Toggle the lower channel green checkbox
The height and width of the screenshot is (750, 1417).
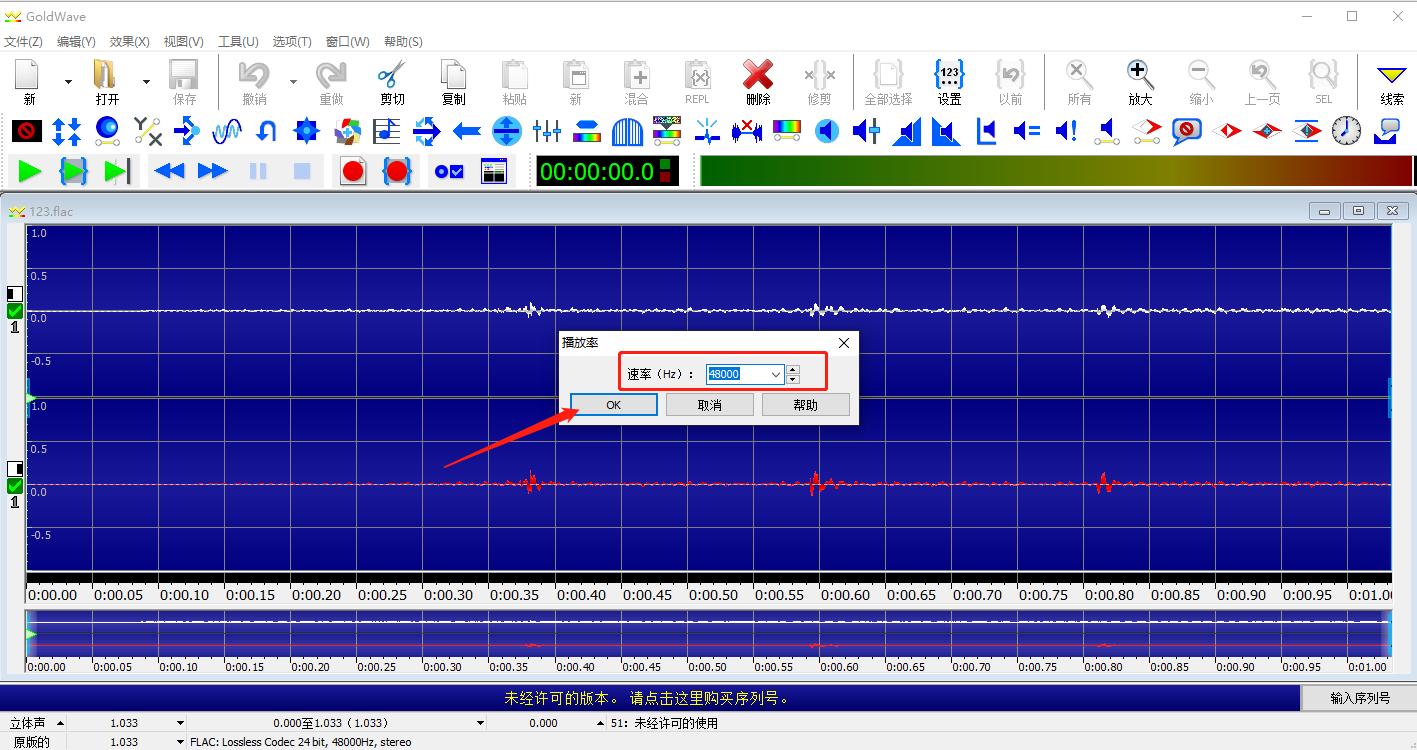15,486
